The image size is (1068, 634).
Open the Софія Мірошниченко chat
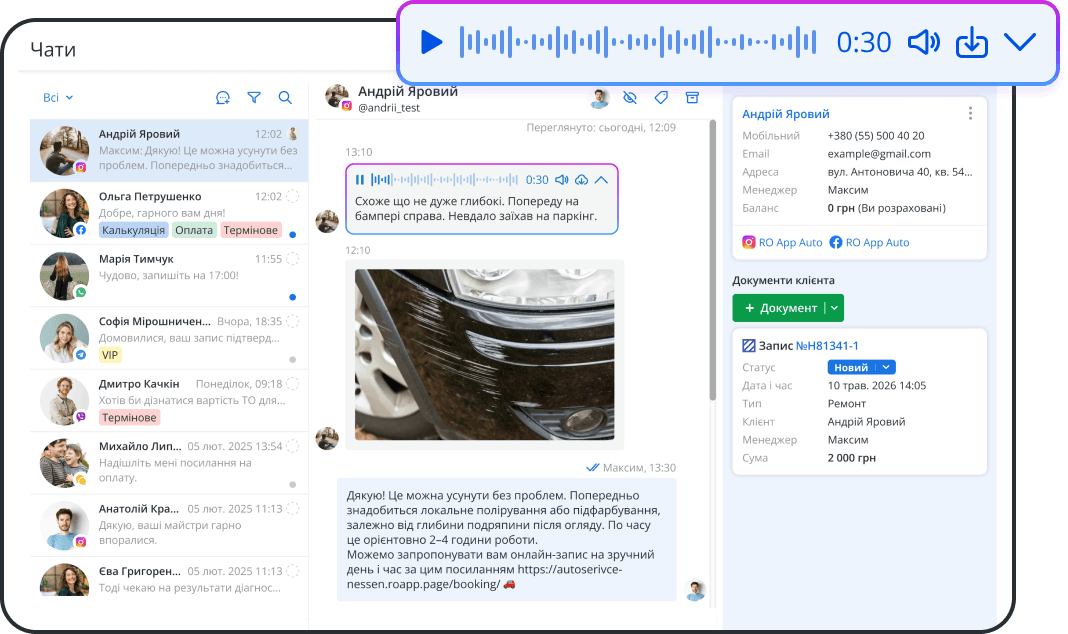coord(169,338)
